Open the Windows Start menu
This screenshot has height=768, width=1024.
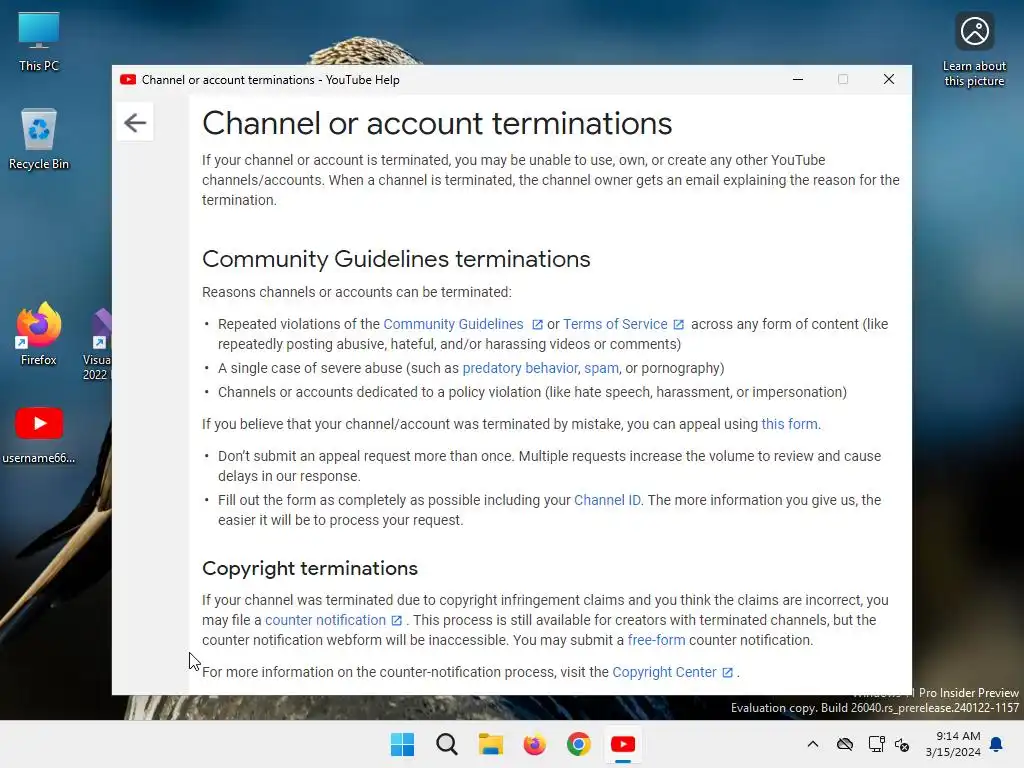click(x=402, y=744)
